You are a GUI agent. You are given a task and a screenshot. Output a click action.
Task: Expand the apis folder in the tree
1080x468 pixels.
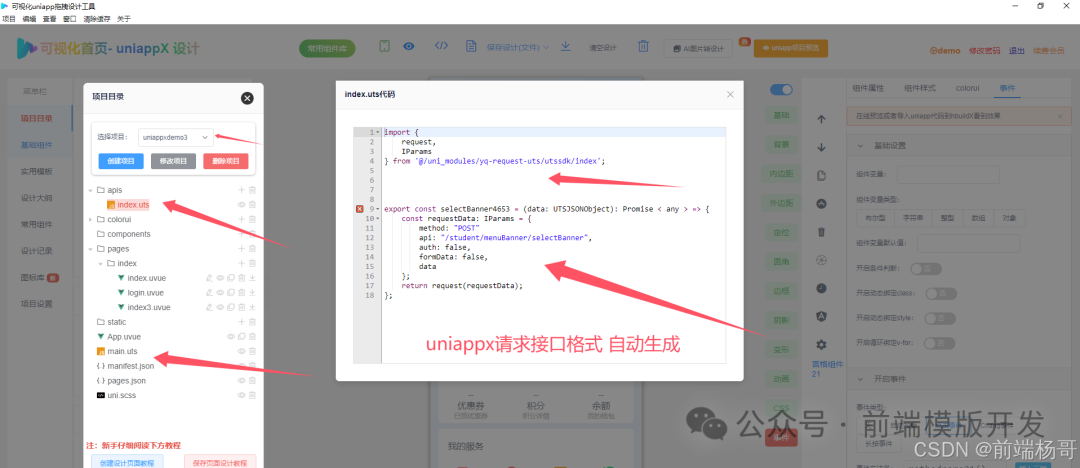91,190
